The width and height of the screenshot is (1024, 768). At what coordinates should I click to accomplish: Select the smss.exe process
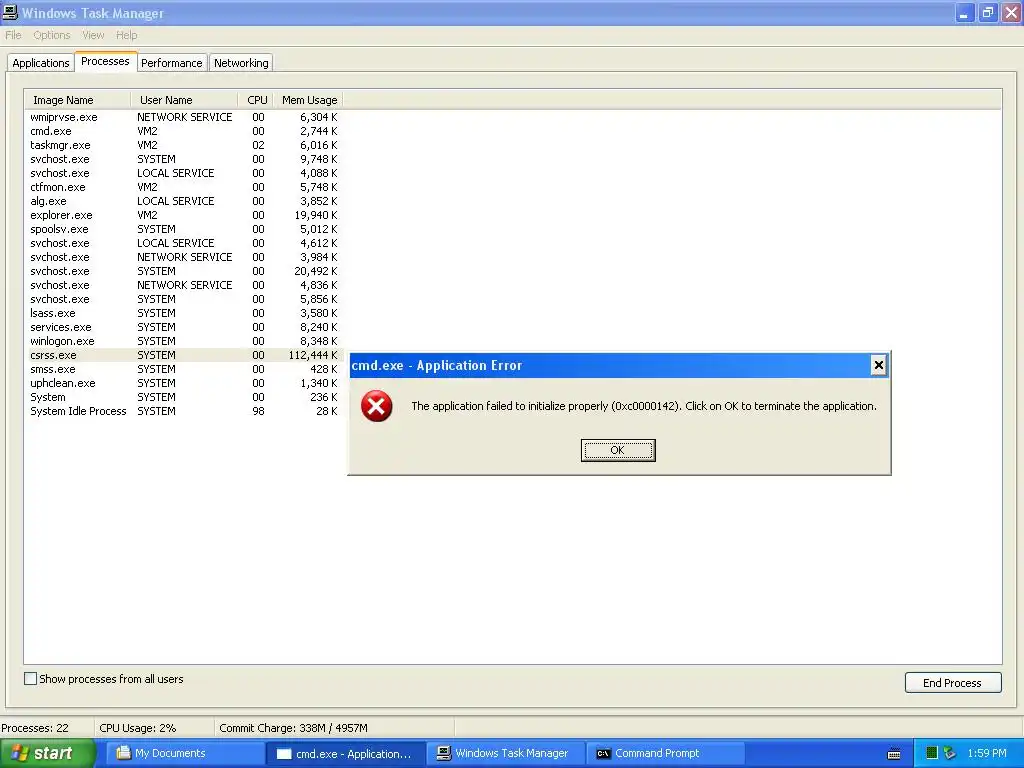click(x=184, y=369)
